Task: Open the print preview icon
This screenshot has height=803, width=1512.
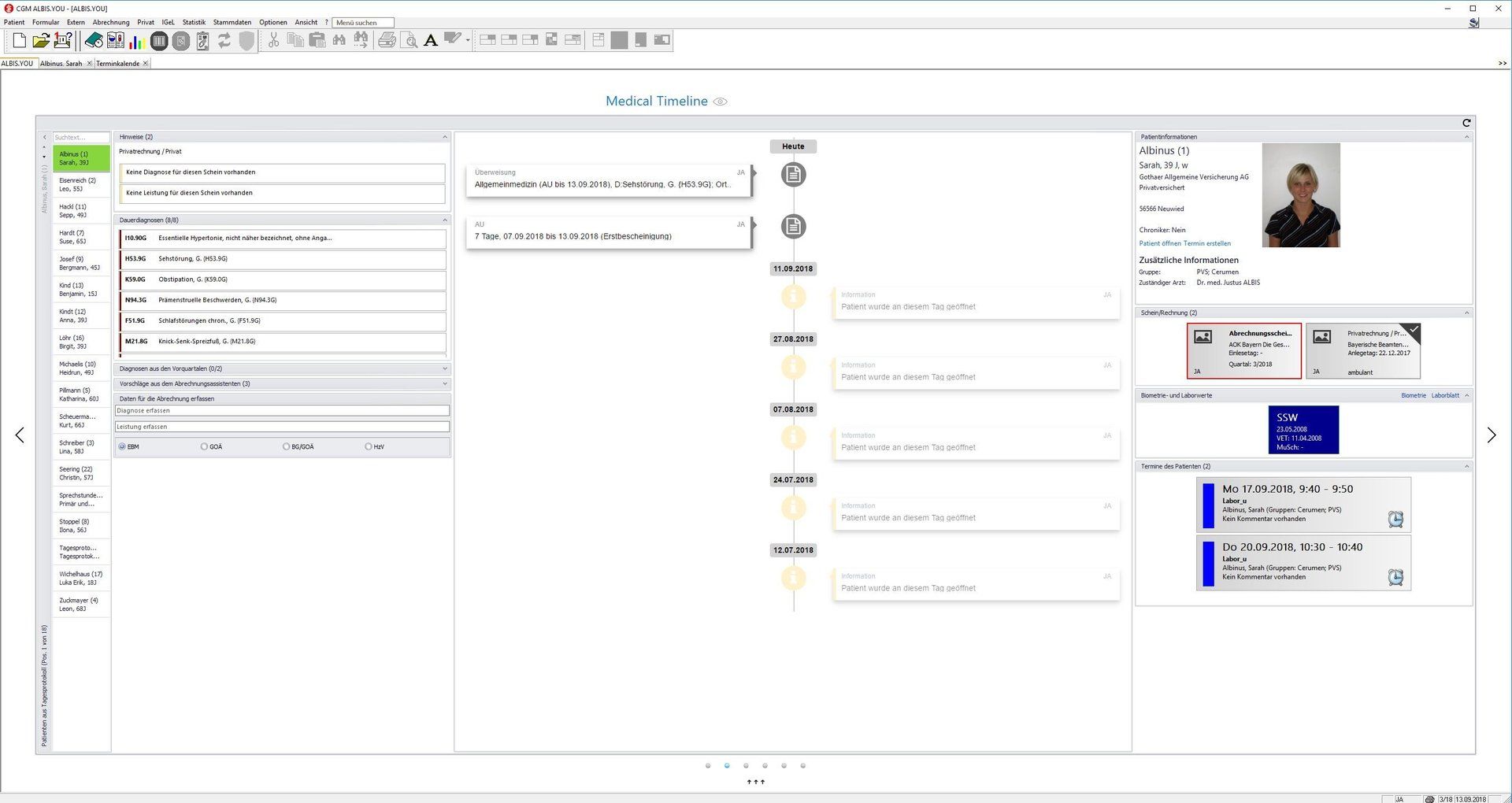Action: tap(409, 40)
